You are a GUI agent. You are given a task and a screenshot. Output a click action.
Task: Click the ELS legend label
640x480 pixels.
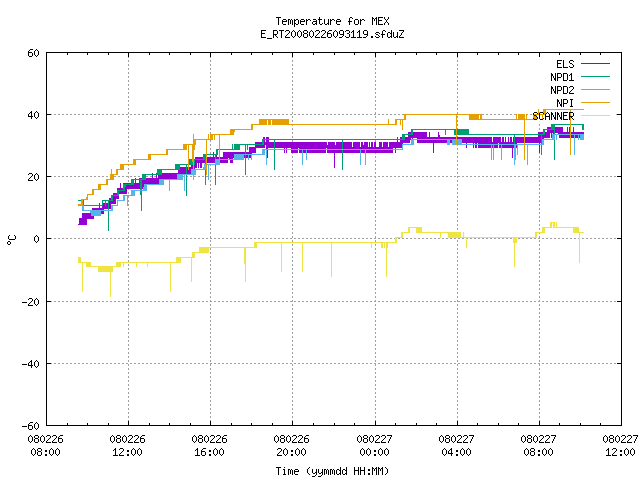tap(565, 64)
